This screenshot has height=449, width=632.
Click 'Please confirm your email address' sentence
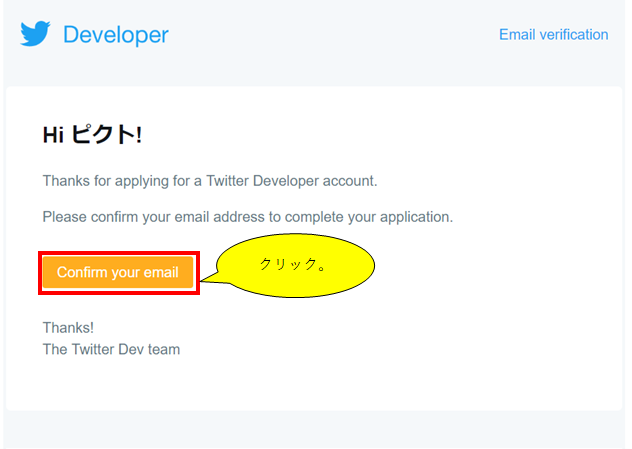pos(248,217)
